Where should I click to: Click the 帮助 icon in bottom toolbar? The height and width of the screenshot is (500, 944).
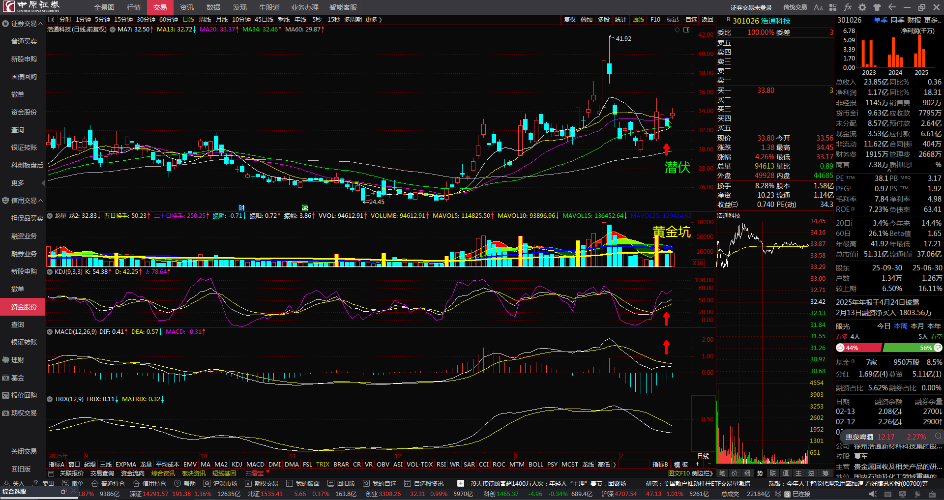(x=185, y=483)
